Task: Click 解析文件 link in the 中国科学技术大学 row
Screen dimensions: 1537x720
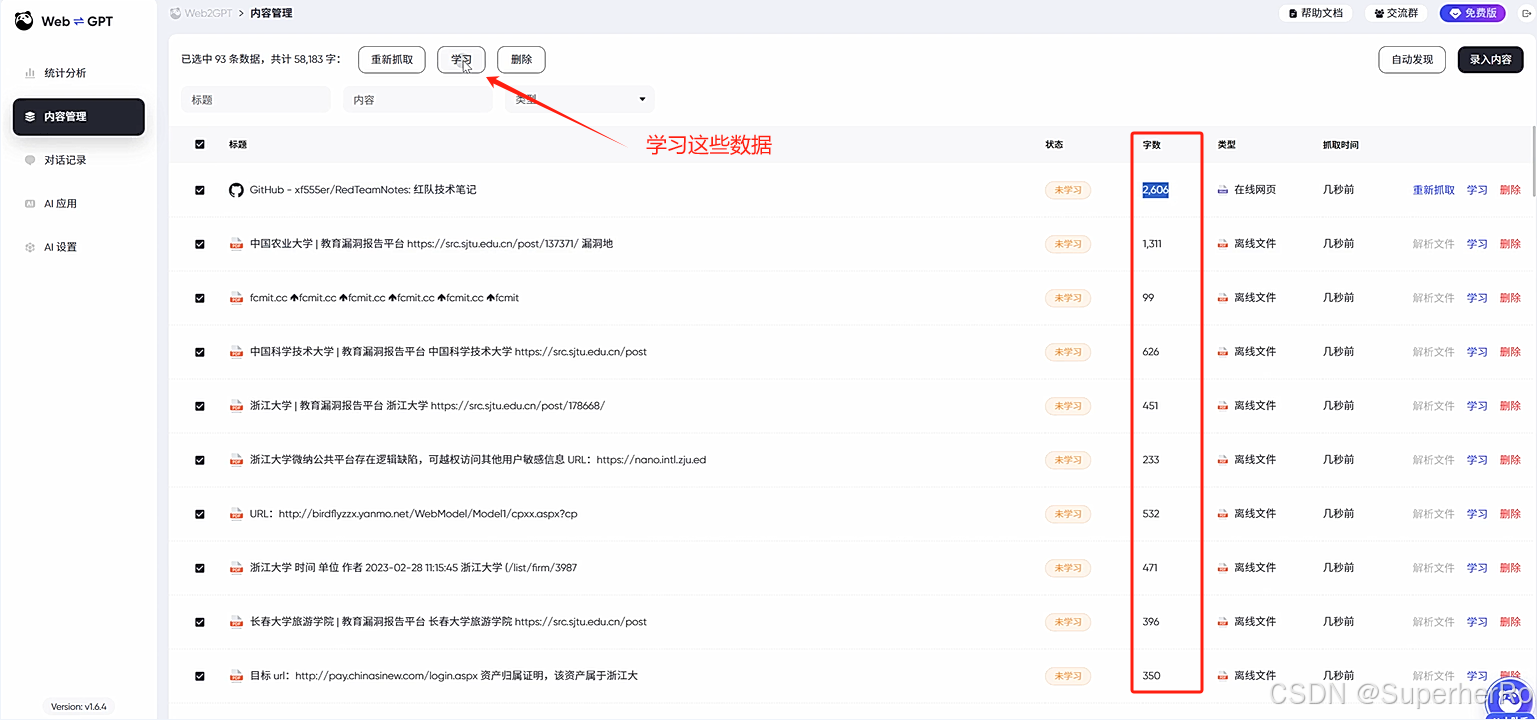Action: pos(1433,352)
